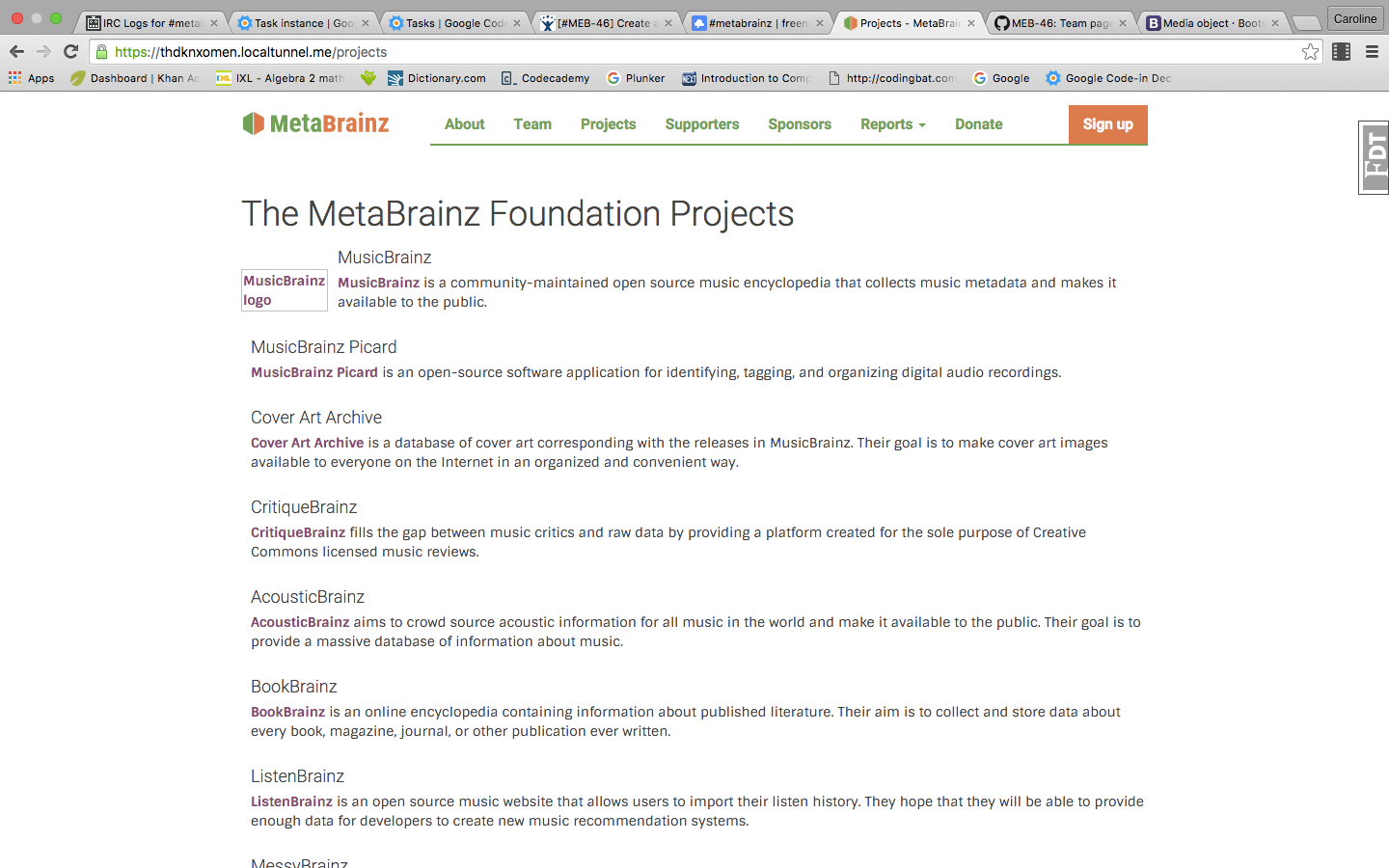This screenshot has height=868, width=1389.
Task: Open the Apps bookmarks shortcut
Action: pyautogui.click(x=31, y=78)
